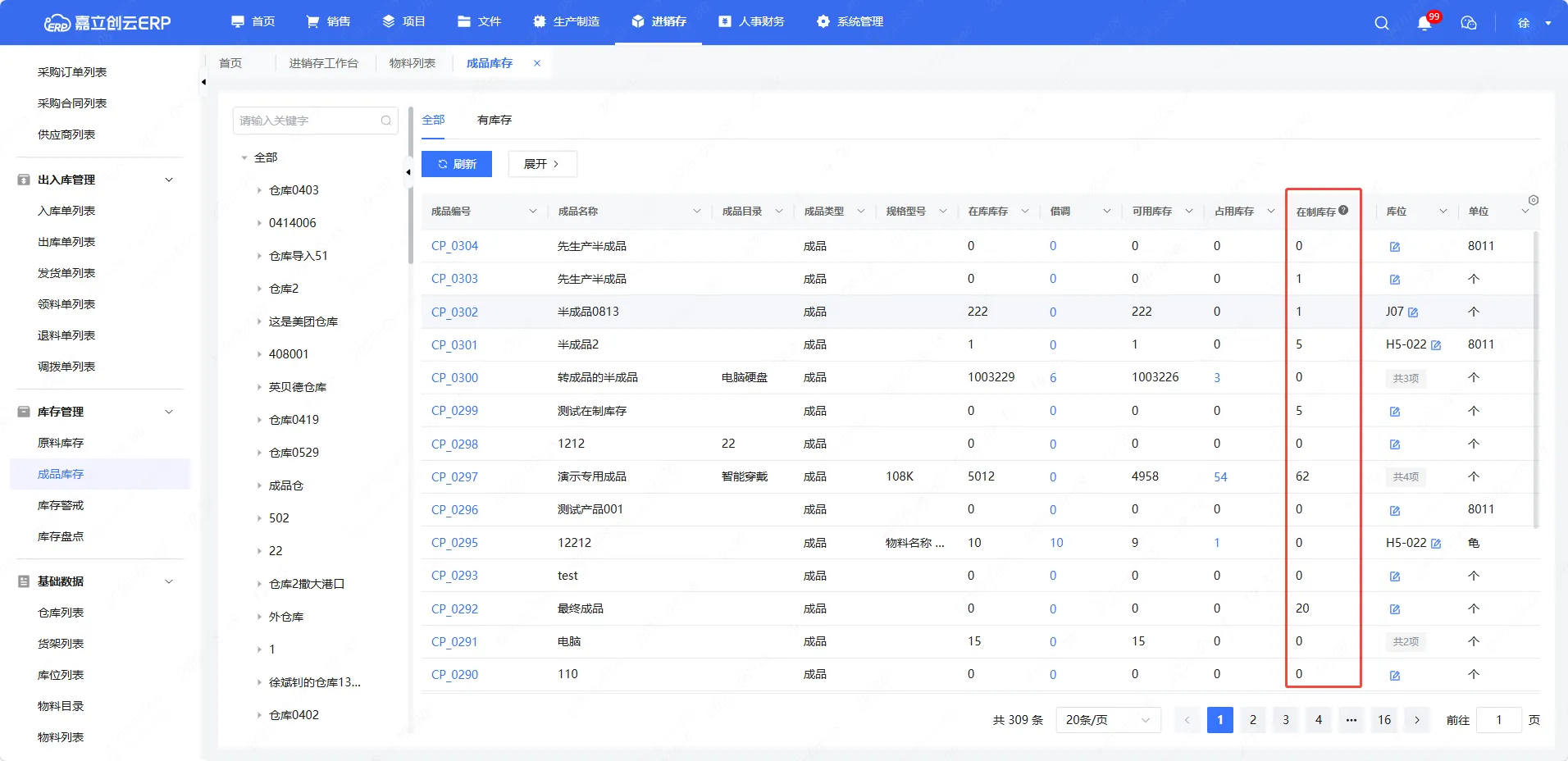
Task: Open table column settings gear icon
Action: [x=1534, y=200]
